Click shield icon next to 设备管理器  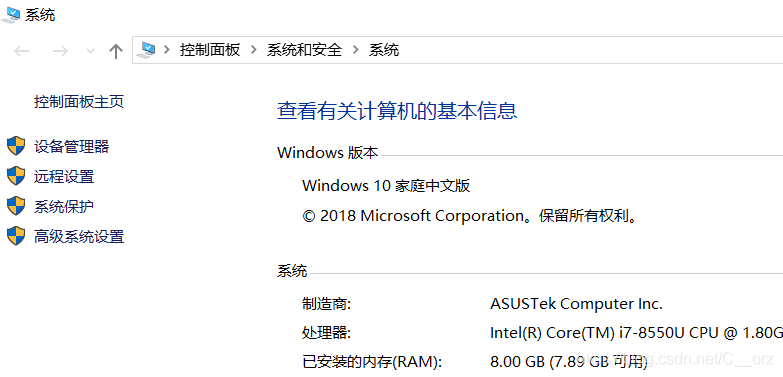click(x=16, y=146)
